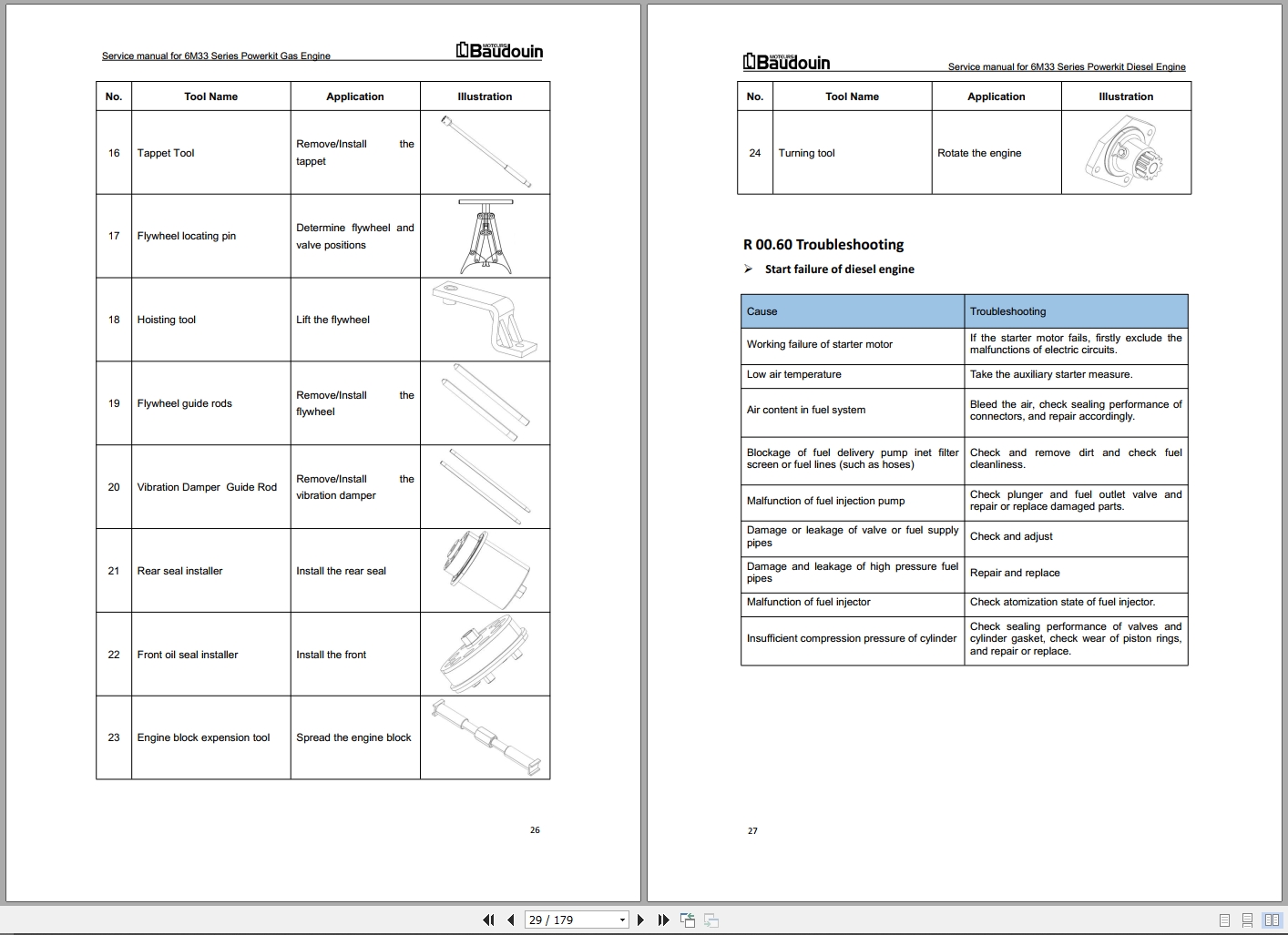Enable continuous page scrolling layout
Viewport: 1288px width, 935px height.
[1247, 920]
